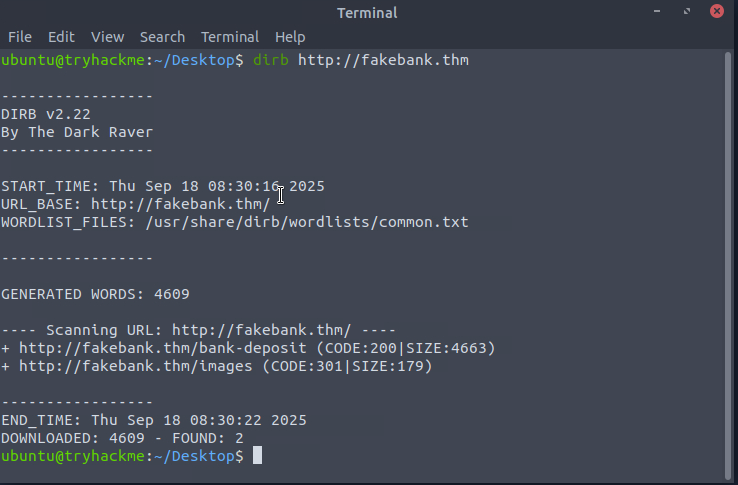The width and height of the screenshot is (738, 485).
Task: Click the END_TIME line
Action: [x=154, y=420]
